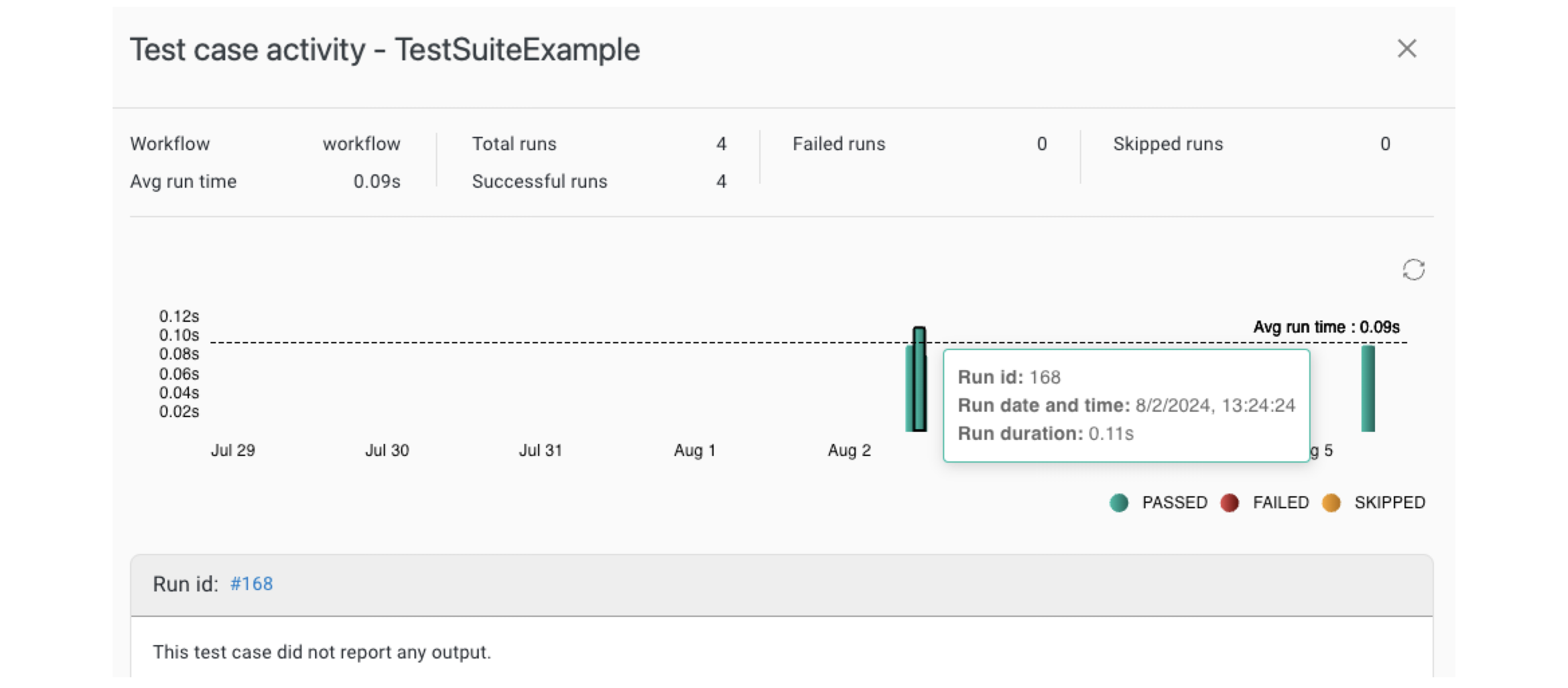
Task: Toggle the SKIPPED legend label
Action: [x=1389, y=502]
